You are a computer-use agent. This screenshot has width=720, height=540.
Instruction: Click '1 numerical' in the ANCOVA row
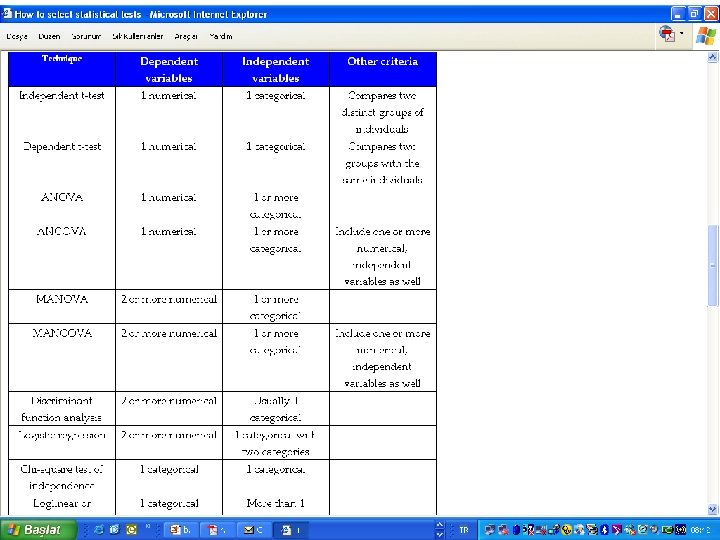point(169,231)
